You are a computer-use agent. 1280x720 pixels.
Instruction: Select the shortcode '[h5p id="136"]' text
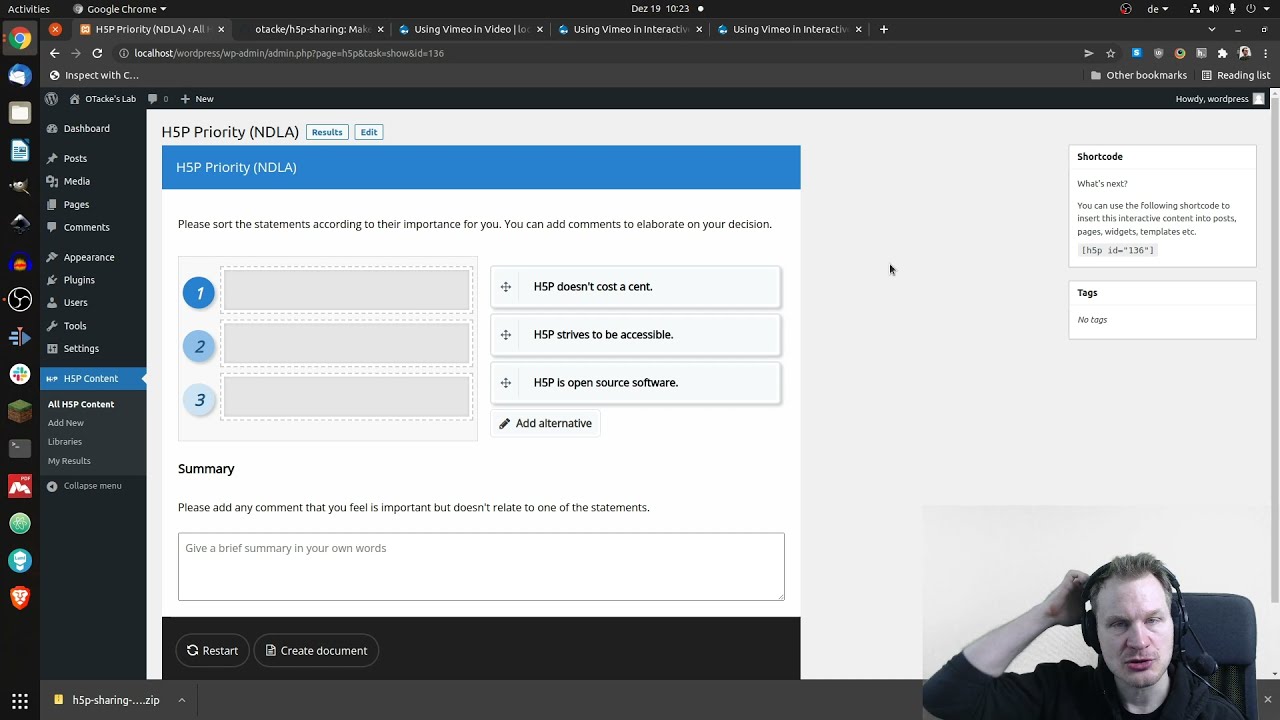(1117, 250)
